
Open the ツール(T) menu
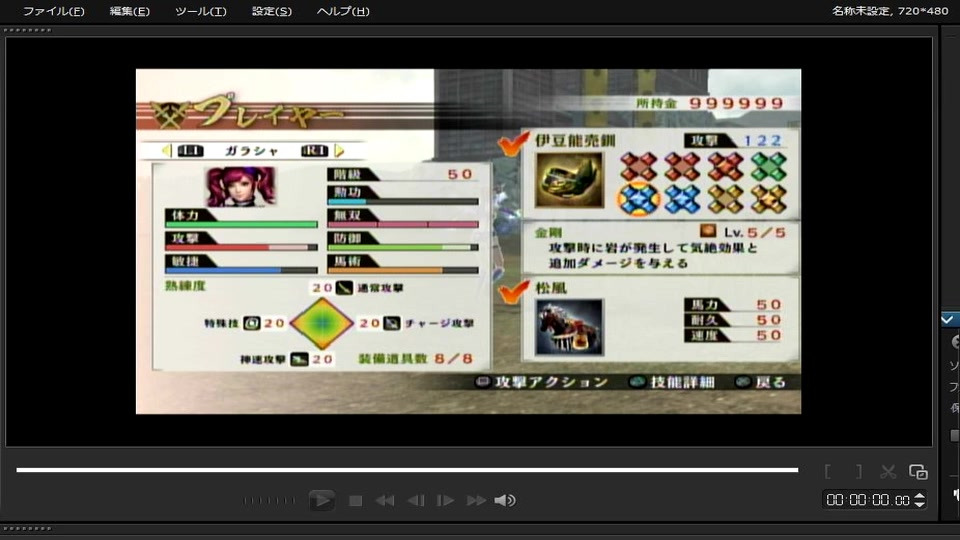pos(200,11)
